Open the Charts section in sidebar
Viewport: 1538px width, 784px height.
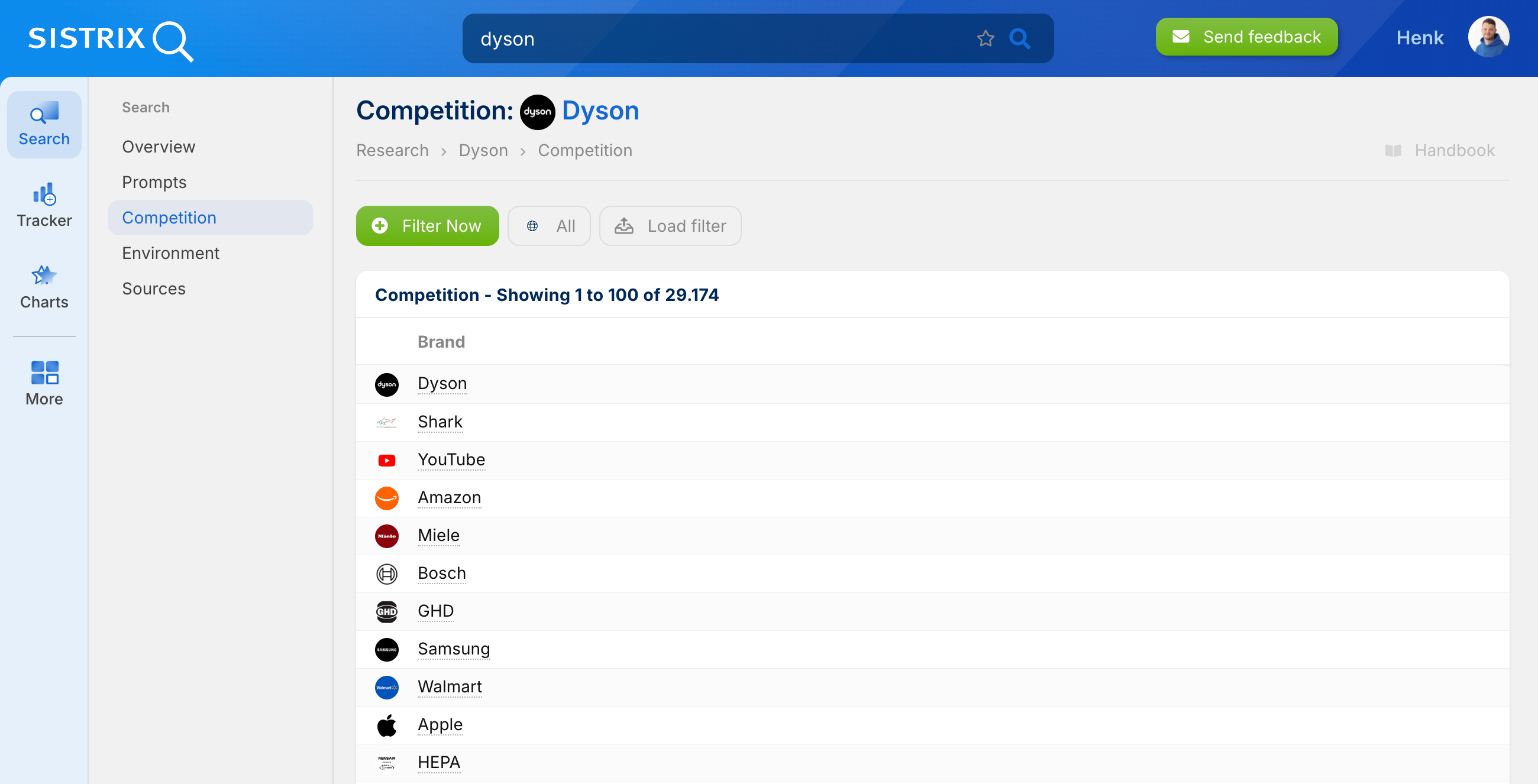(44, 287)
